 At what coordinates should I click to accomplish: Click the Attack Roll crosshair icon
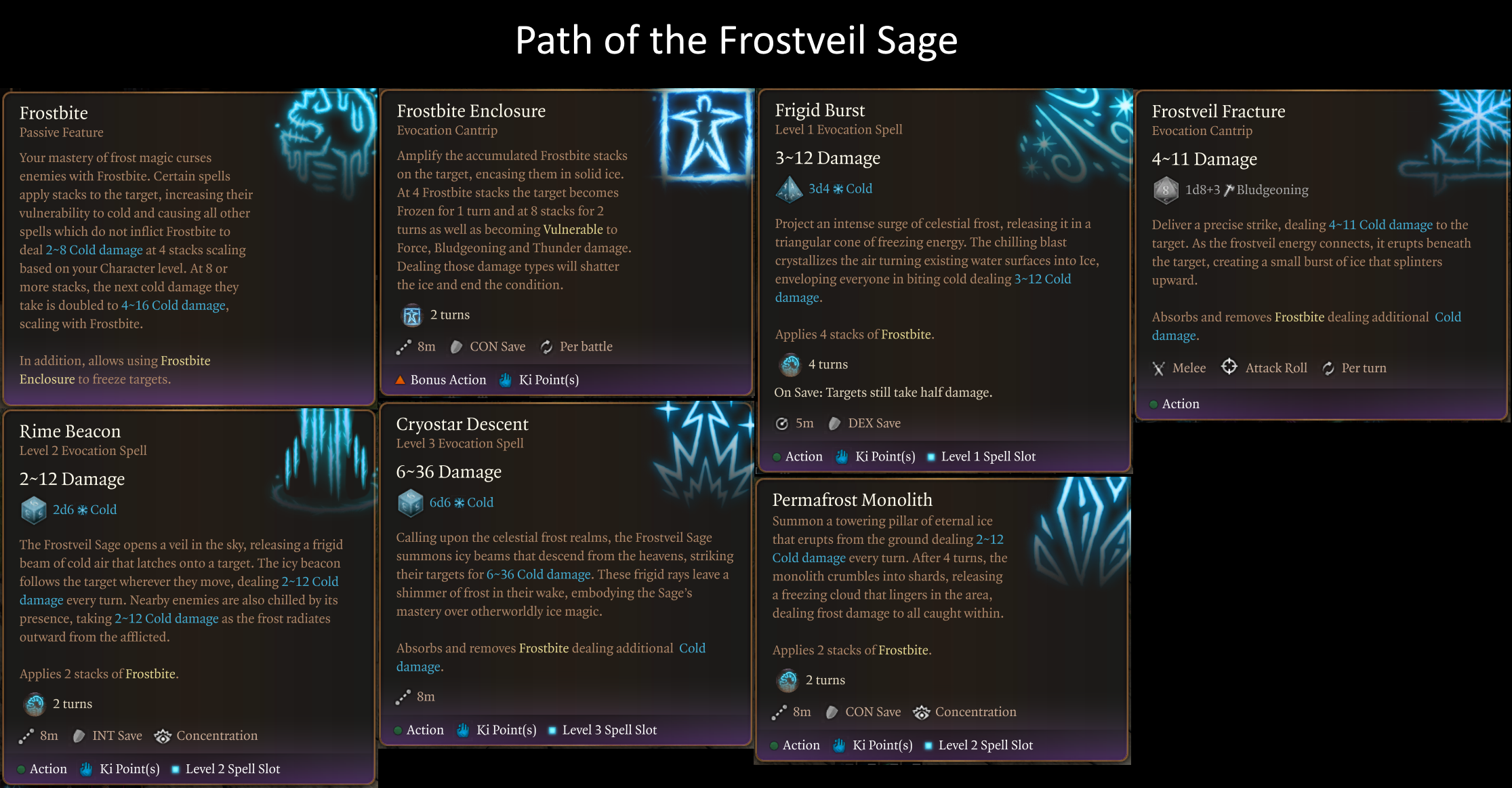coord(1229,368)
